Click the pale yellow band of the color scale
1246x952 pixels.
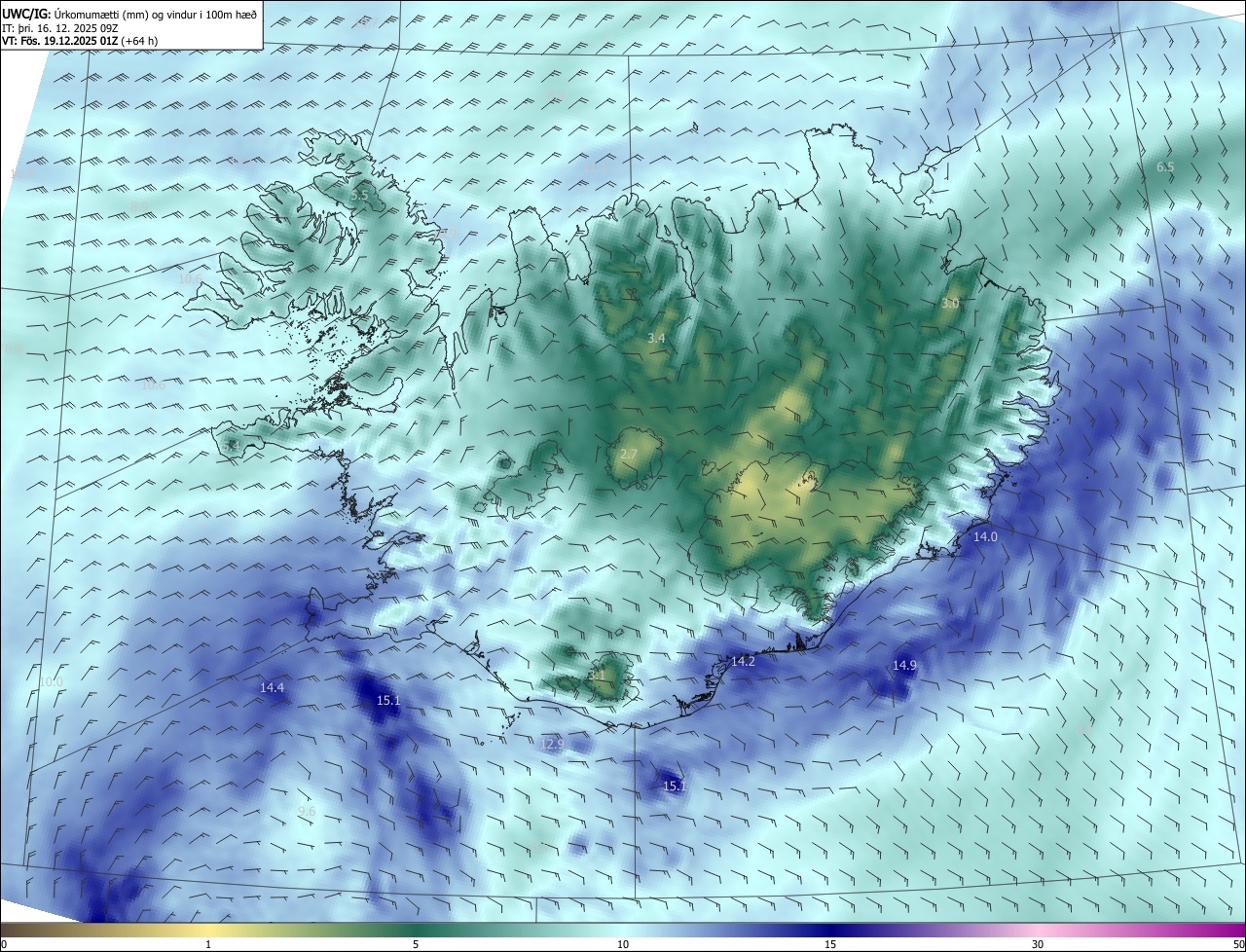click(x=209, y=930)
